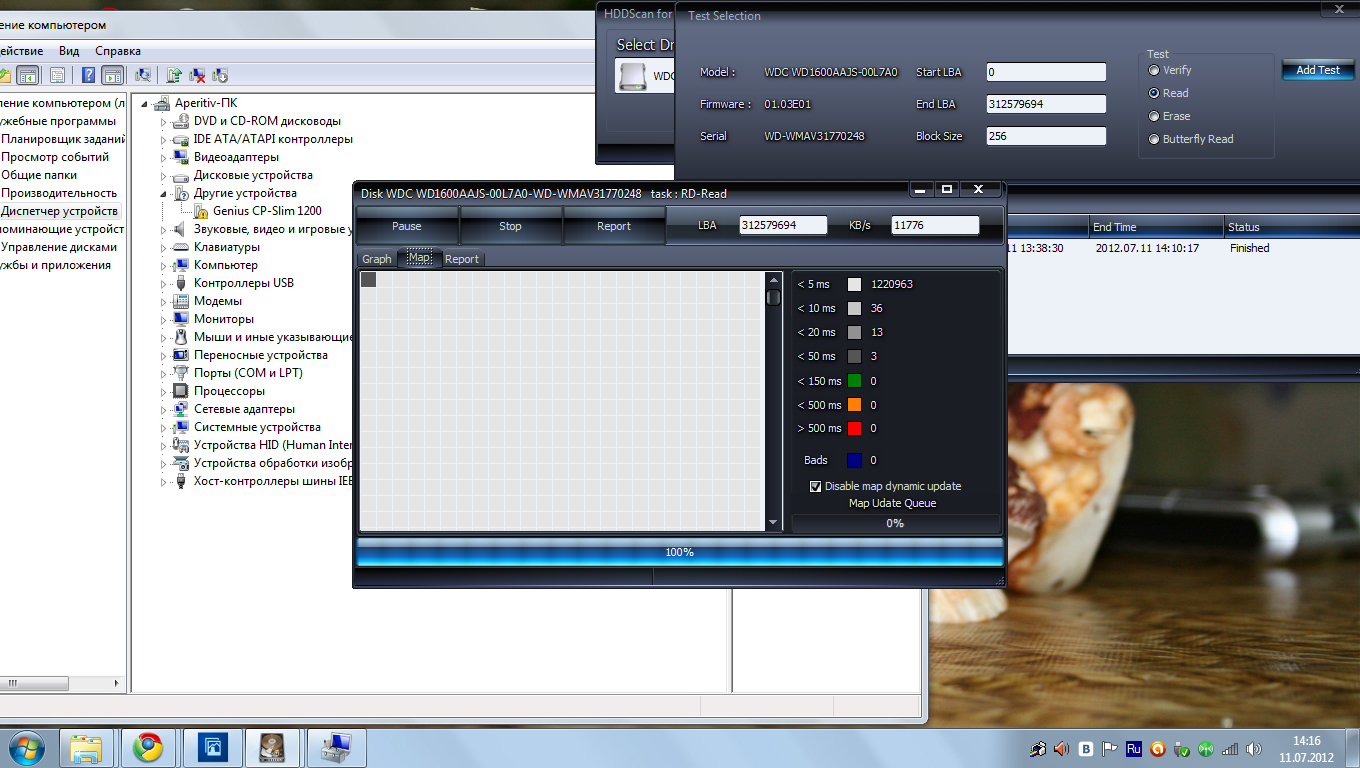Expand Сетевые адаптеры node
This screenshot has height=768, width=1360.
(165, 409)
